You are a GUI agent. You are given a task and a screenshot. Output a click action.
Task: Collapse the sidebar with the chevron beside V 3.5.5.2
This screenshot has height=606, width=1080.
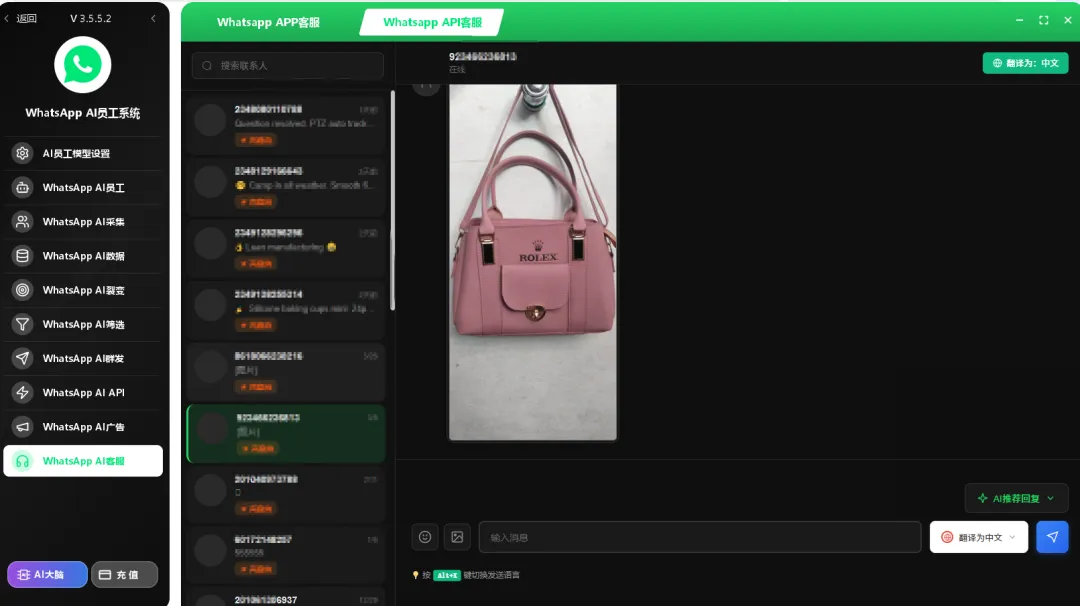point(153,19)
